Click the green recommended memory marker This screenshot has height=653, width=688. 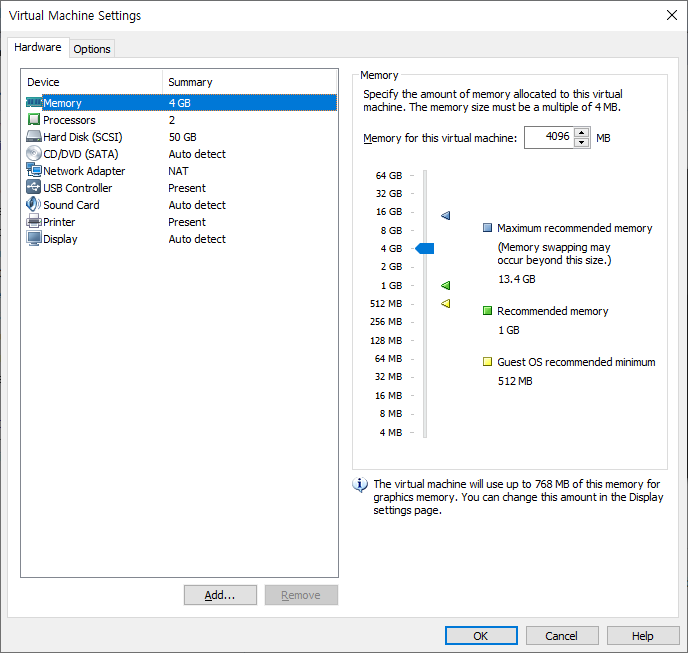tap(445, 286)
